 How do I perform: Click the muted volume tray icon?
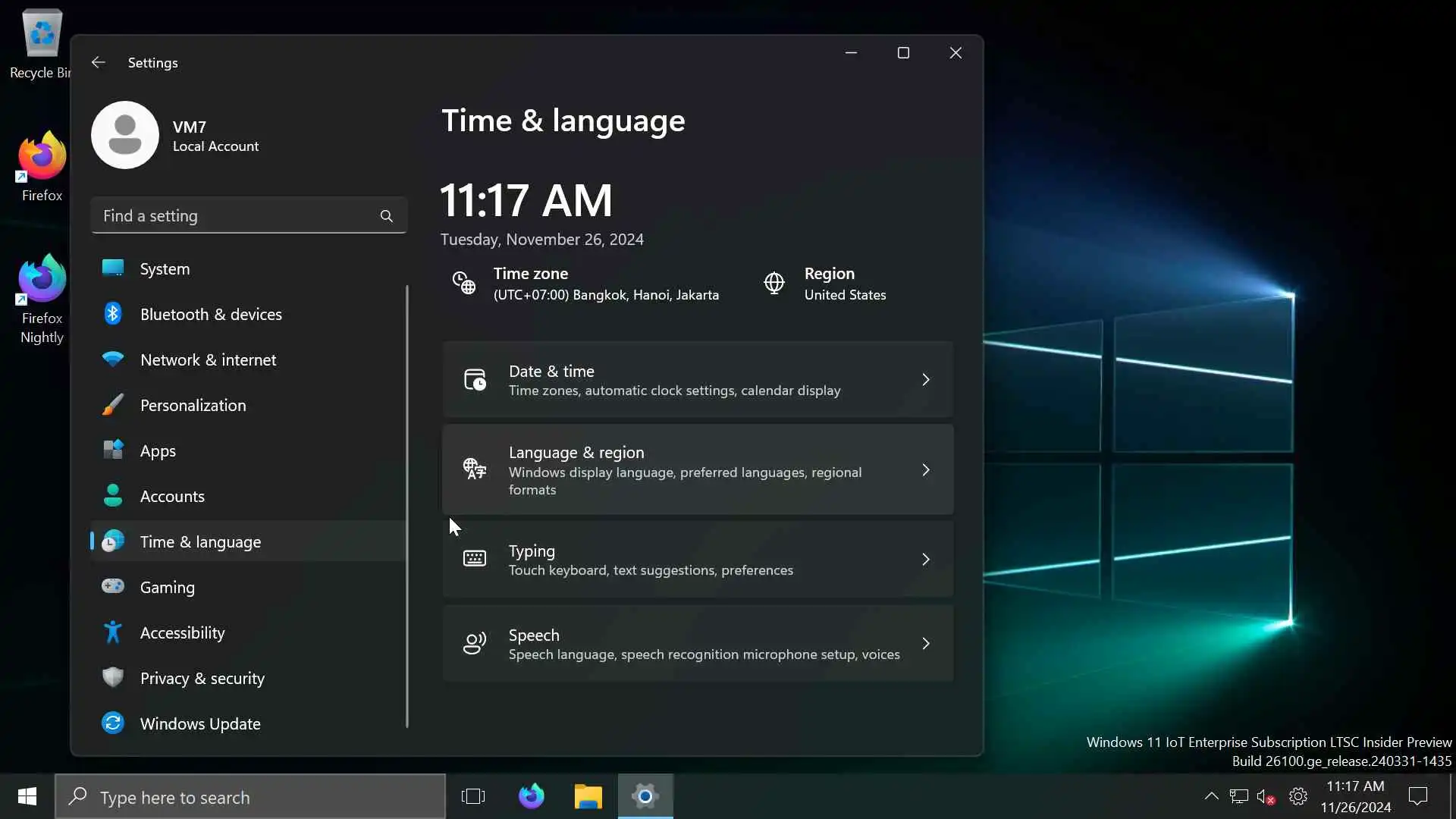tap(1265, 796)
